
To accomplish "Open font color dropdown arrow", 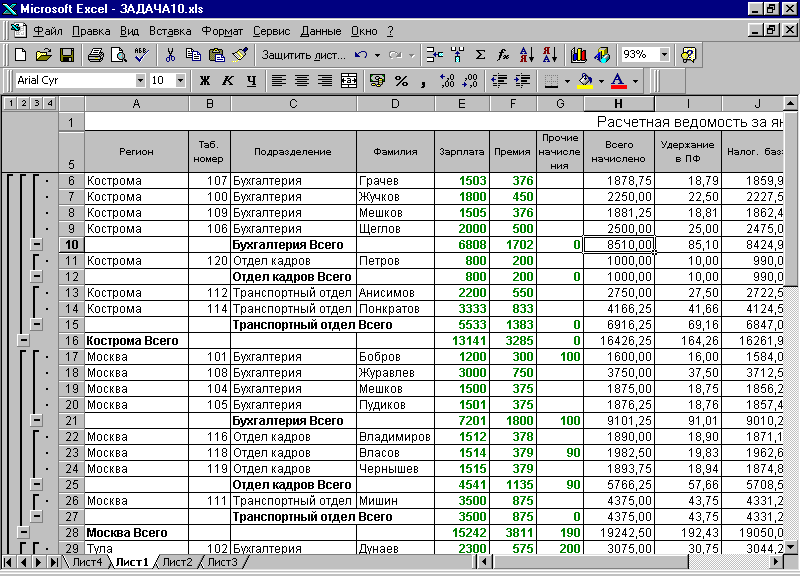I will [x=635, y=81].
